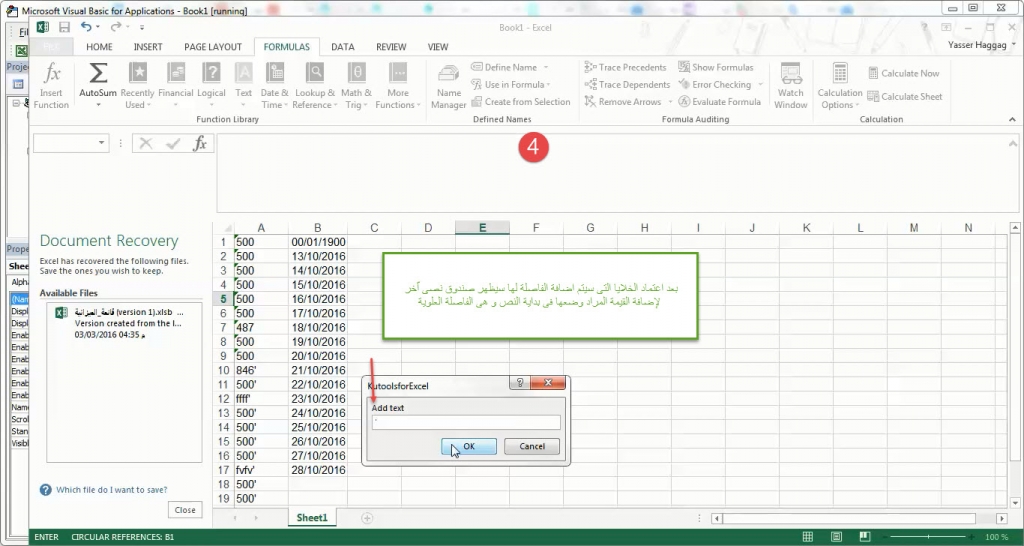Screen dimensions: 1024x546
Task: Click Use in Formula
Action: coord(511,84)
